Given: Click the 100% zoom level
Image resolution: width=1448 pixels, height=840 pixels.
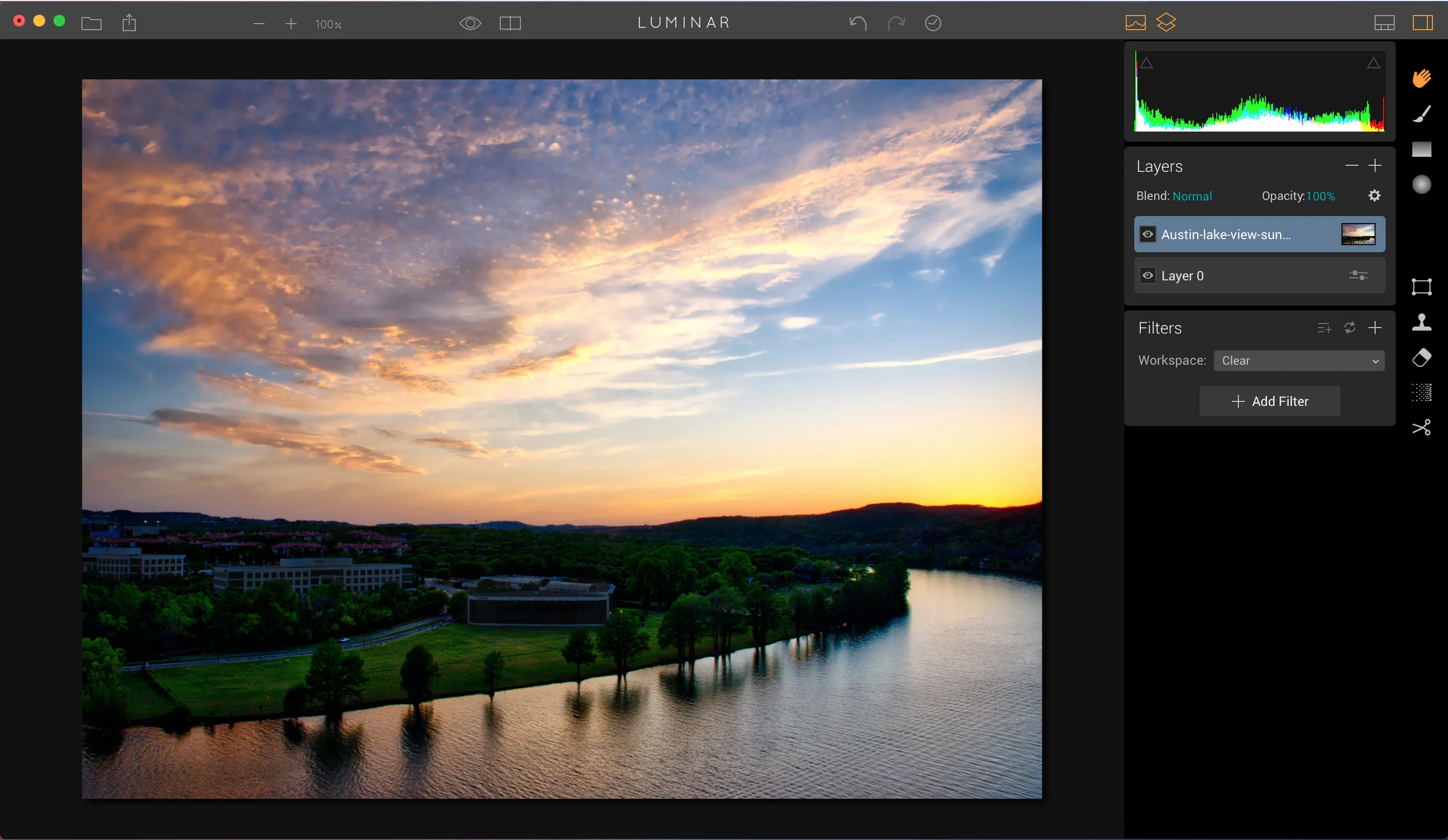Looking at the screenshot, I should pos(328,24).
